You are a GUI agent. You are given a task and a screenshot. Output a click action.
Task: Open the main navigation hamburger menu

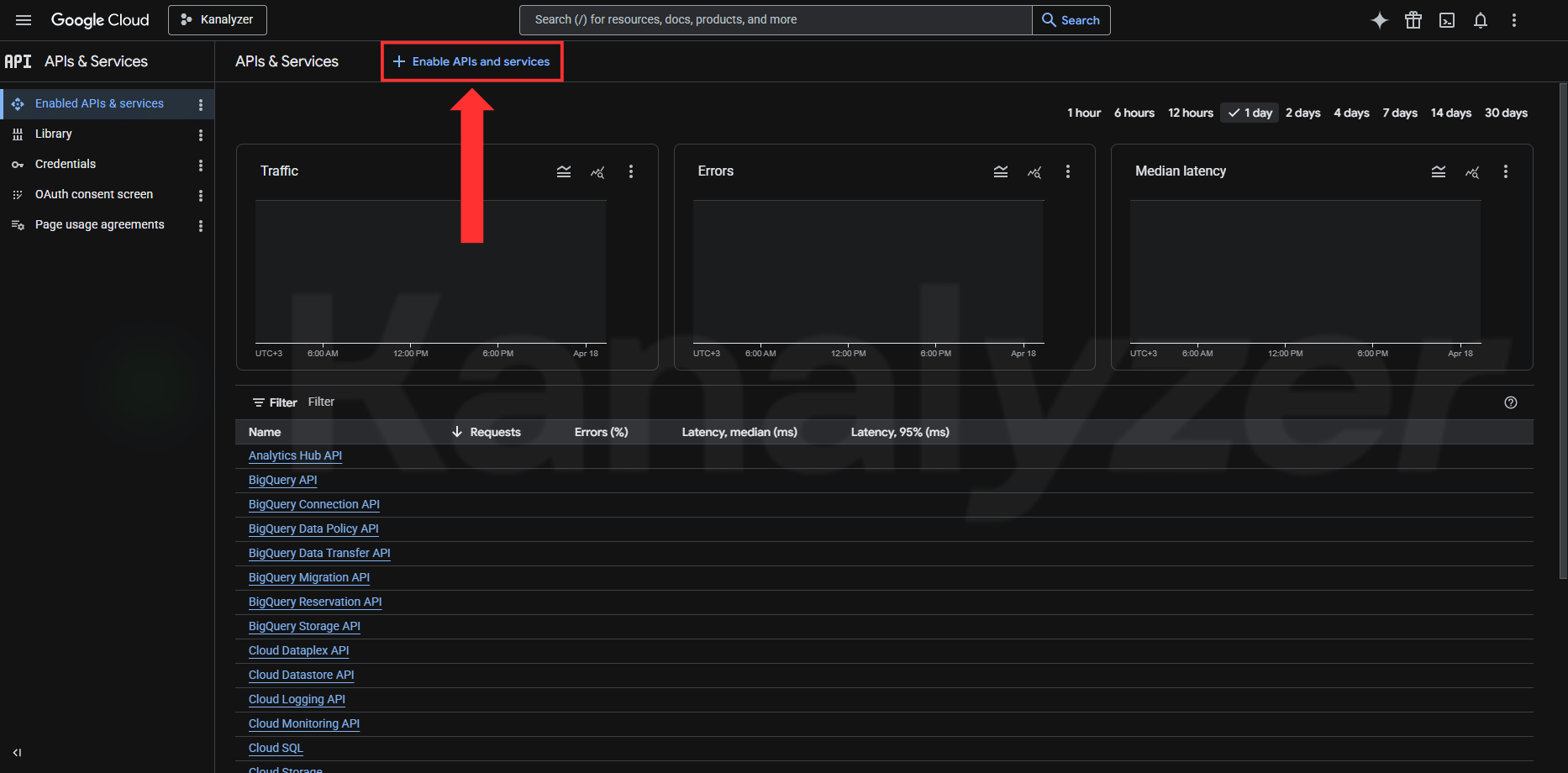24,20
